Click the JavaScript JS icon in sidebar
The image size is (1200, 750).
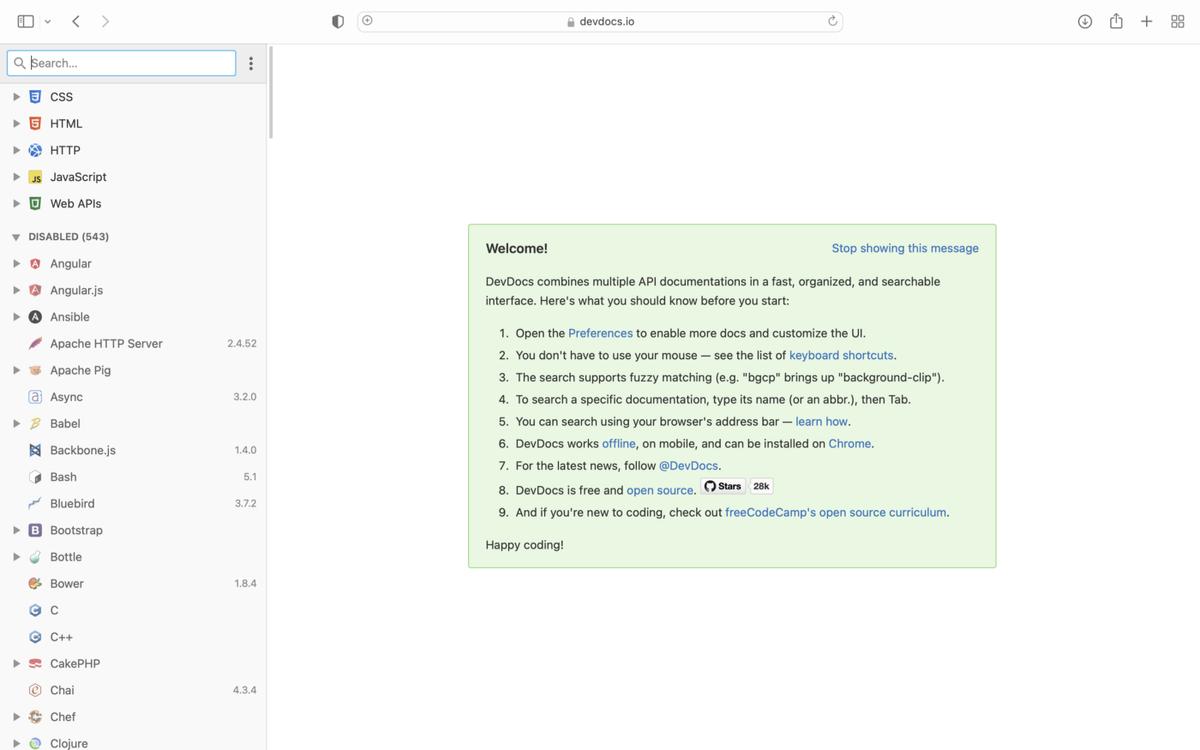point(35,177)
